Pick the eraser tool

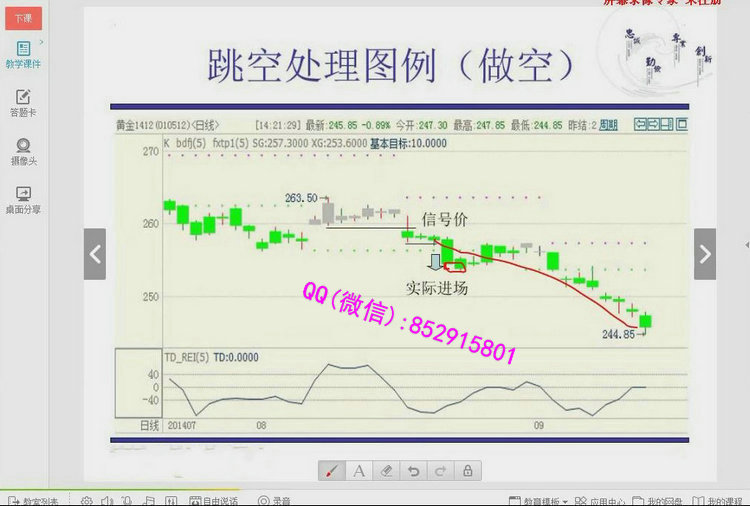(x=386, y=470)
